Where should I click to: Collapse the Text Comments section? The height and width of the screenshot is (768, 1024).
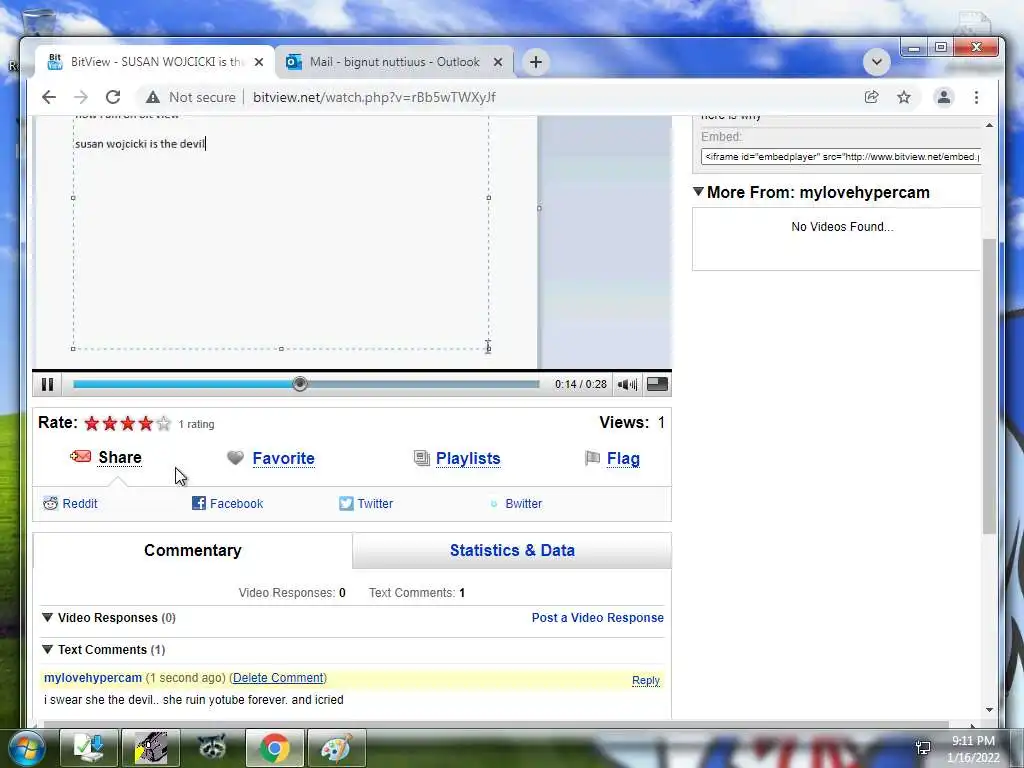coord(47,649)
